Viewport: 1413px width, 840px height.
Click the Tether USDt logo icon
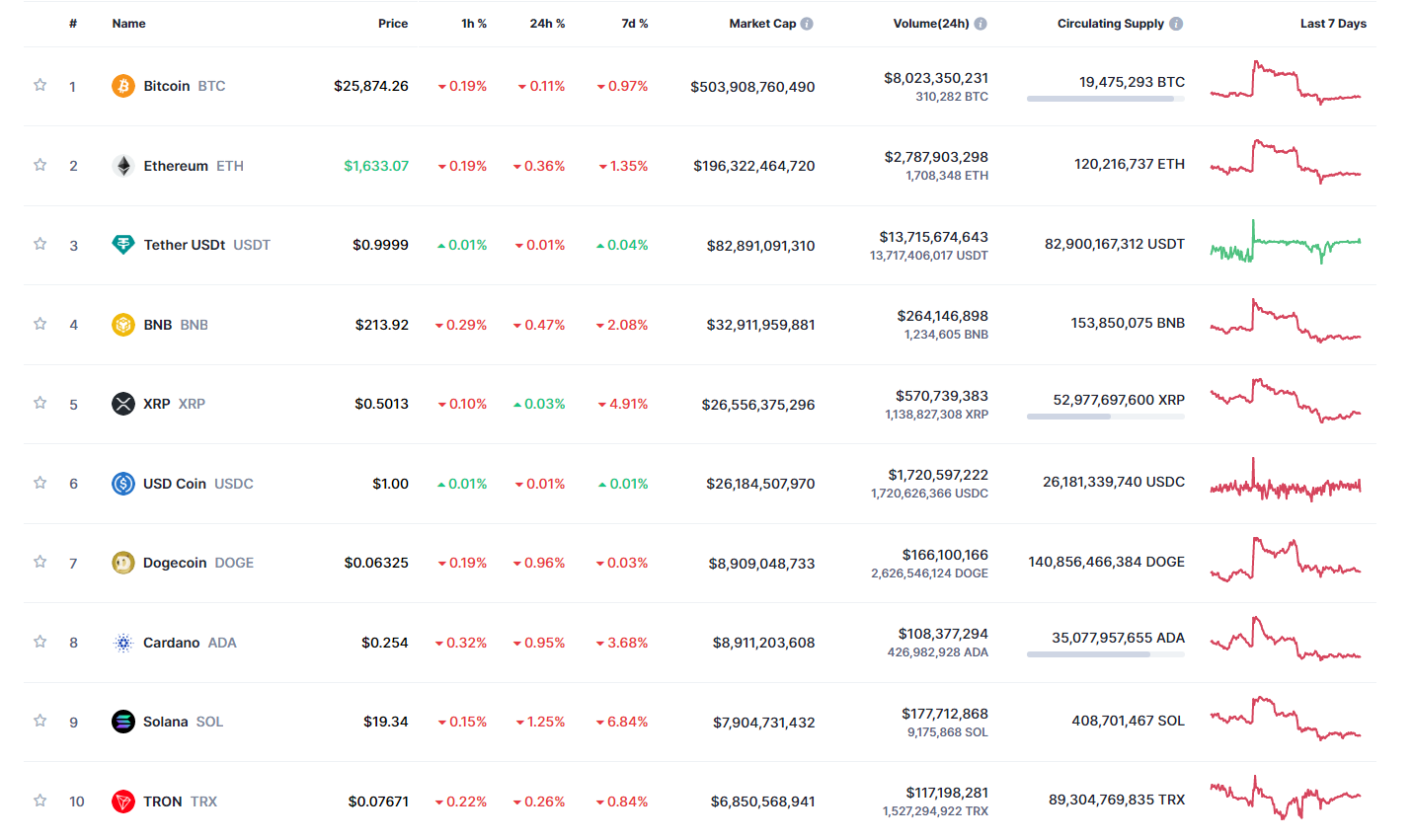point(123,245)
